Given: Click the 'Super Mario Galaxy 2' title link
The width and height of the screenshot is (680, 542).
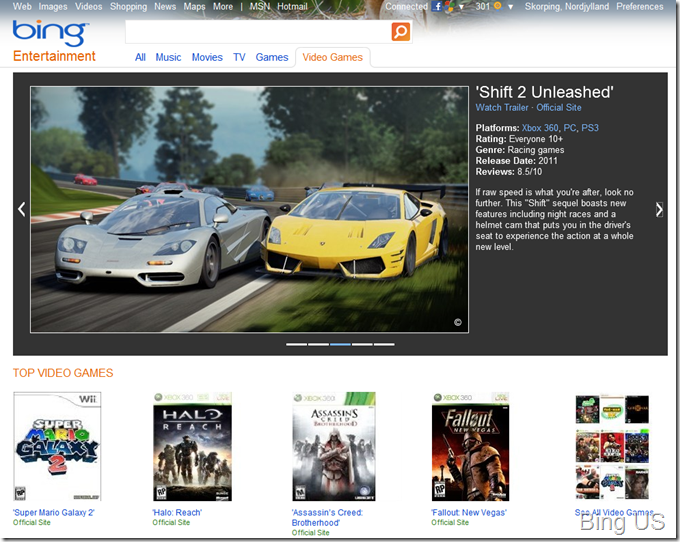Looking at the screenshot, I should pyautogui.click(x=54, y=513).
